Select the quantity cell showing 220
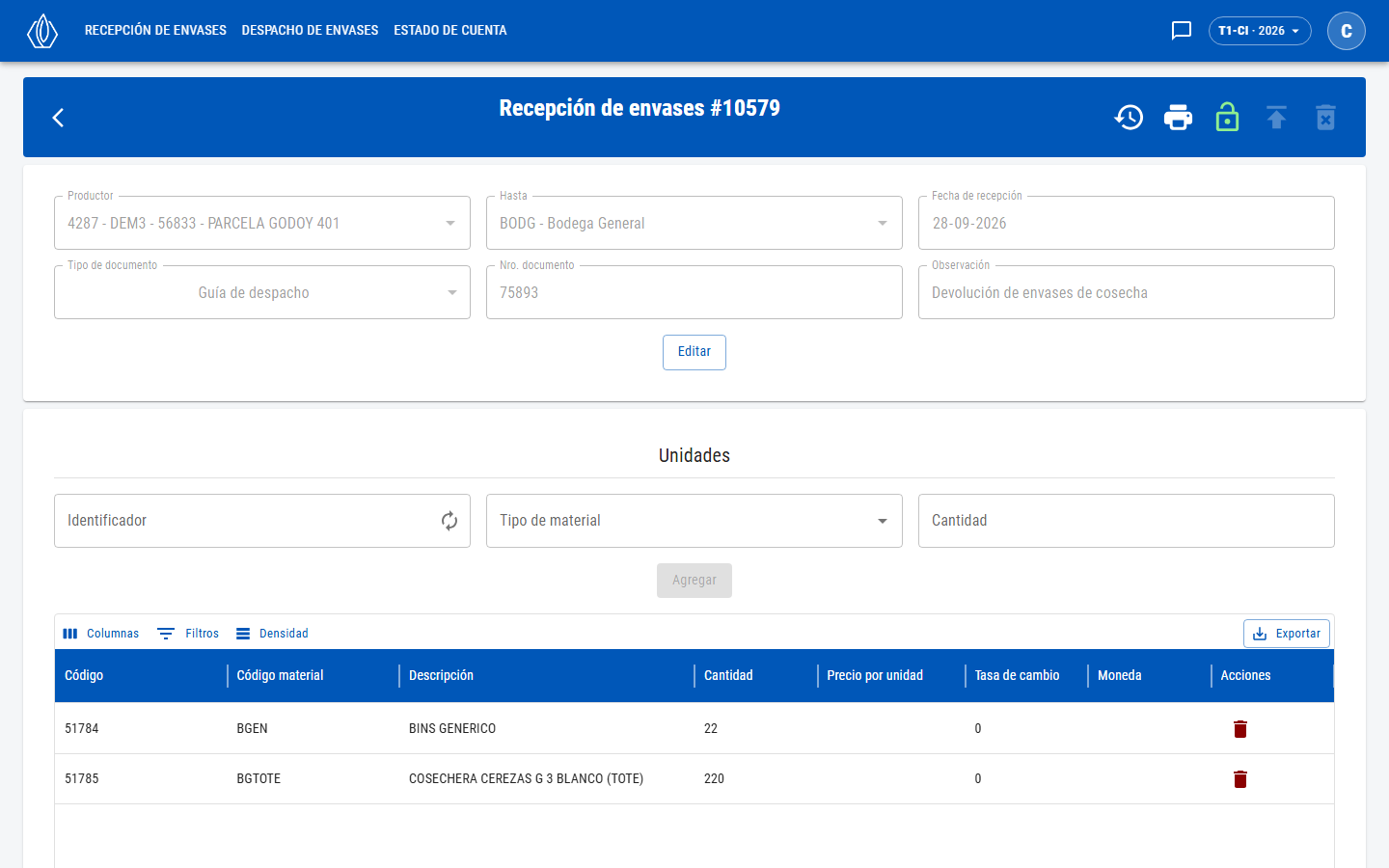 [x=755, y=779]
